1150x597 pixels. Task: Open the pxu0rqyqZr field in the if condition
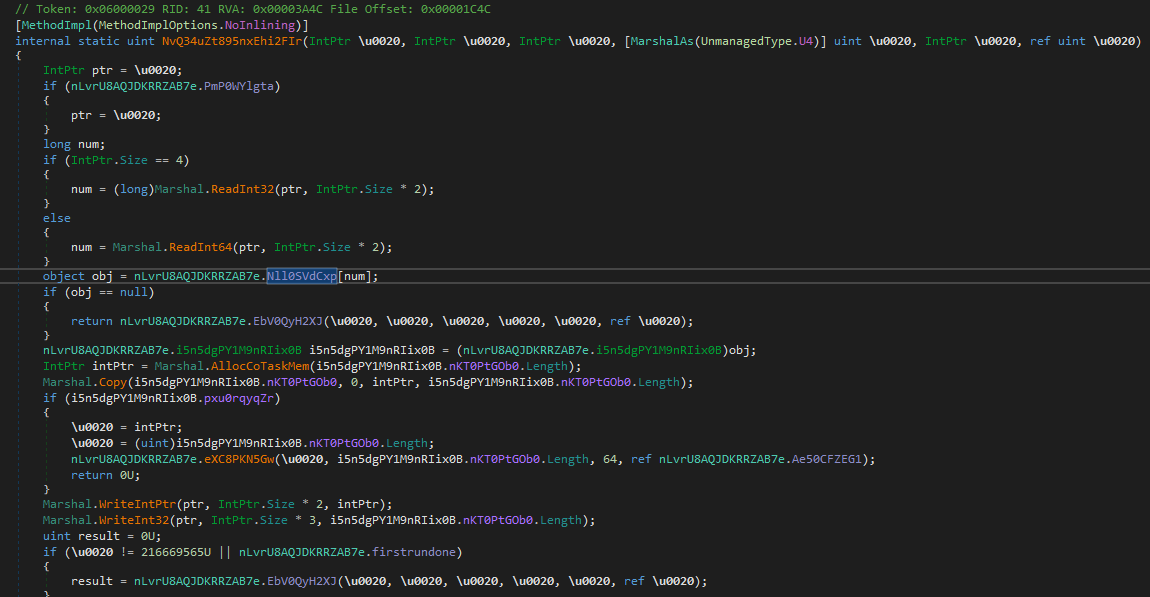238,398
